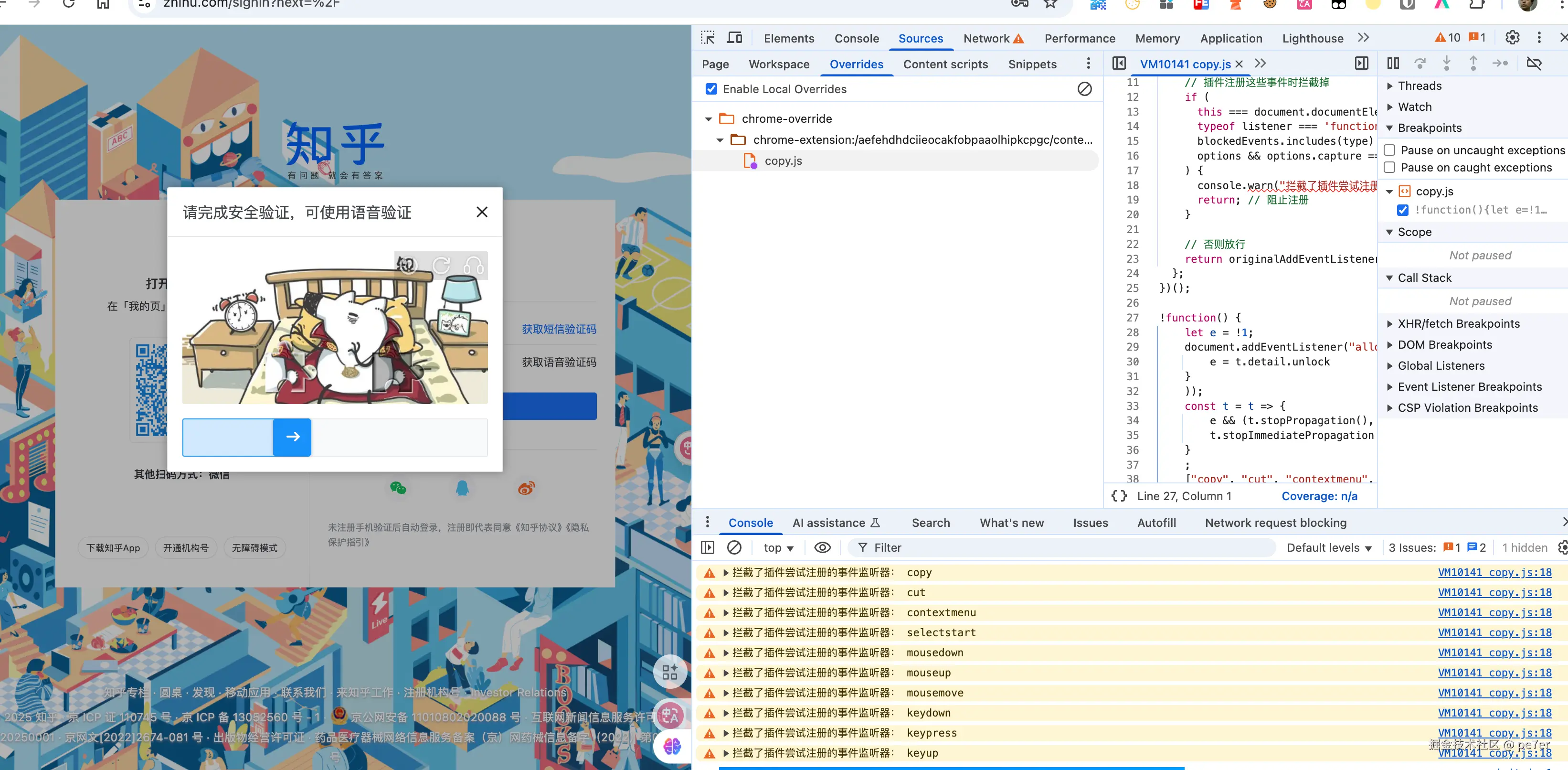This screenshot has width=1568, height=770.
Task: Activate the inspect element picker icon
Action: (707, 38)
